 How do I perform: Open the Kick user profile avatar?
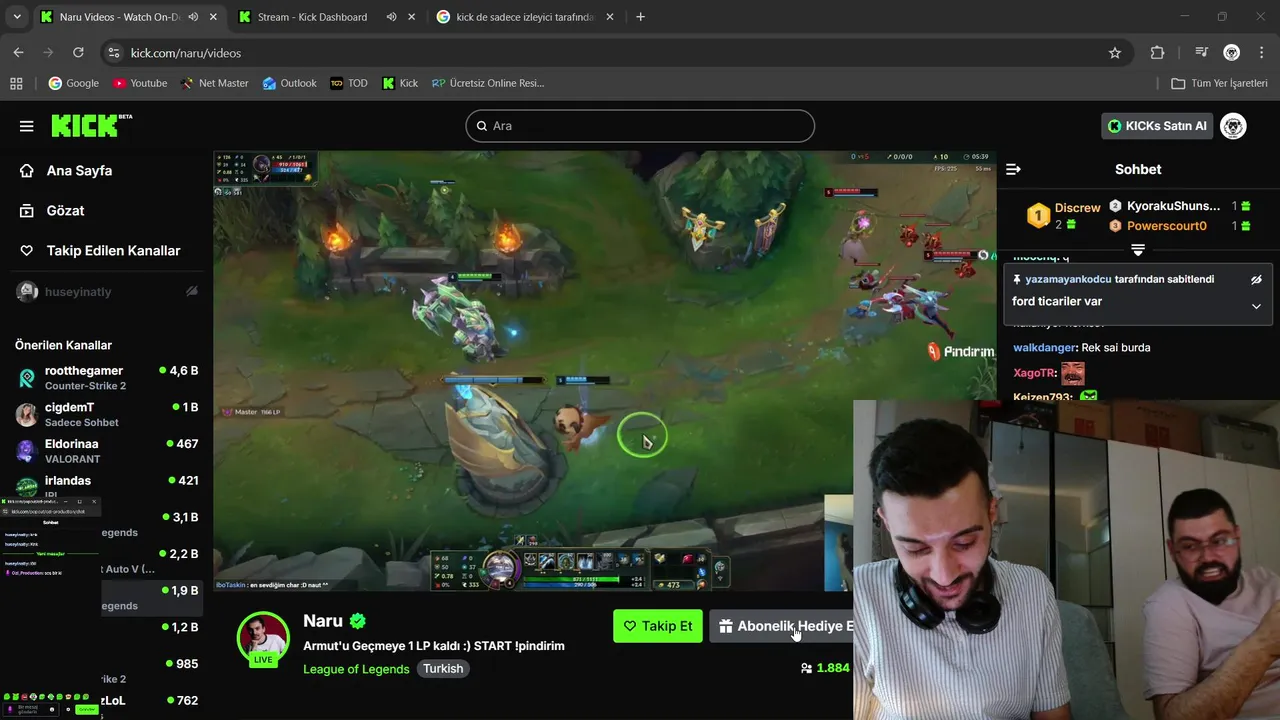point(1233,126)
